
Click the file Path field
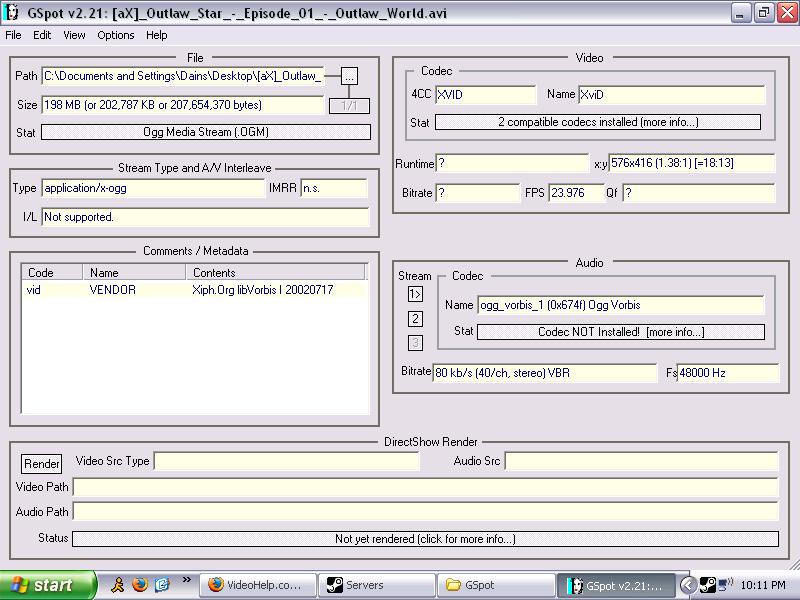[x=183, y=76]
